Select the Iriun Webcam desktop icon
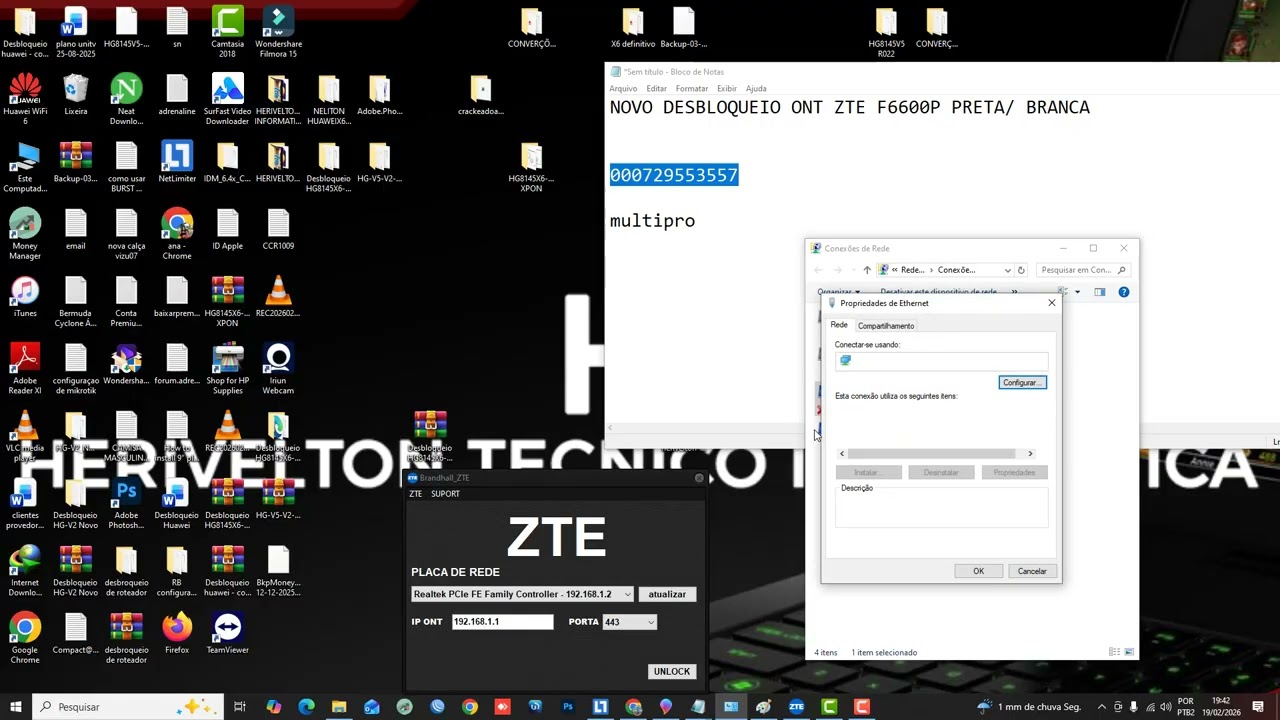Screen dimensions: 1280x720 coord(278,367)
